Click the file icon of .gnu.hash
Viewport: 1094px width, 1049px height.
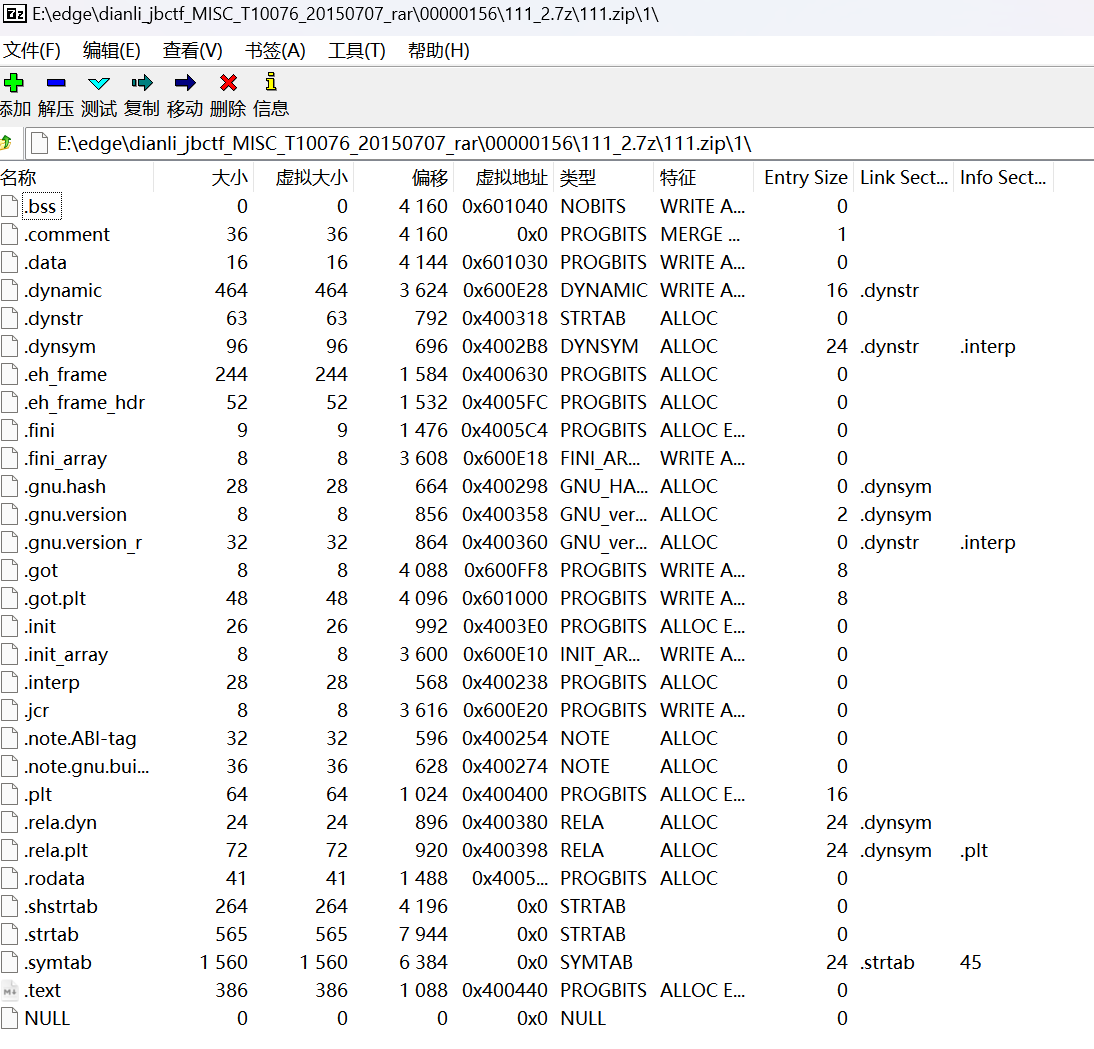[x=10, y=486]
